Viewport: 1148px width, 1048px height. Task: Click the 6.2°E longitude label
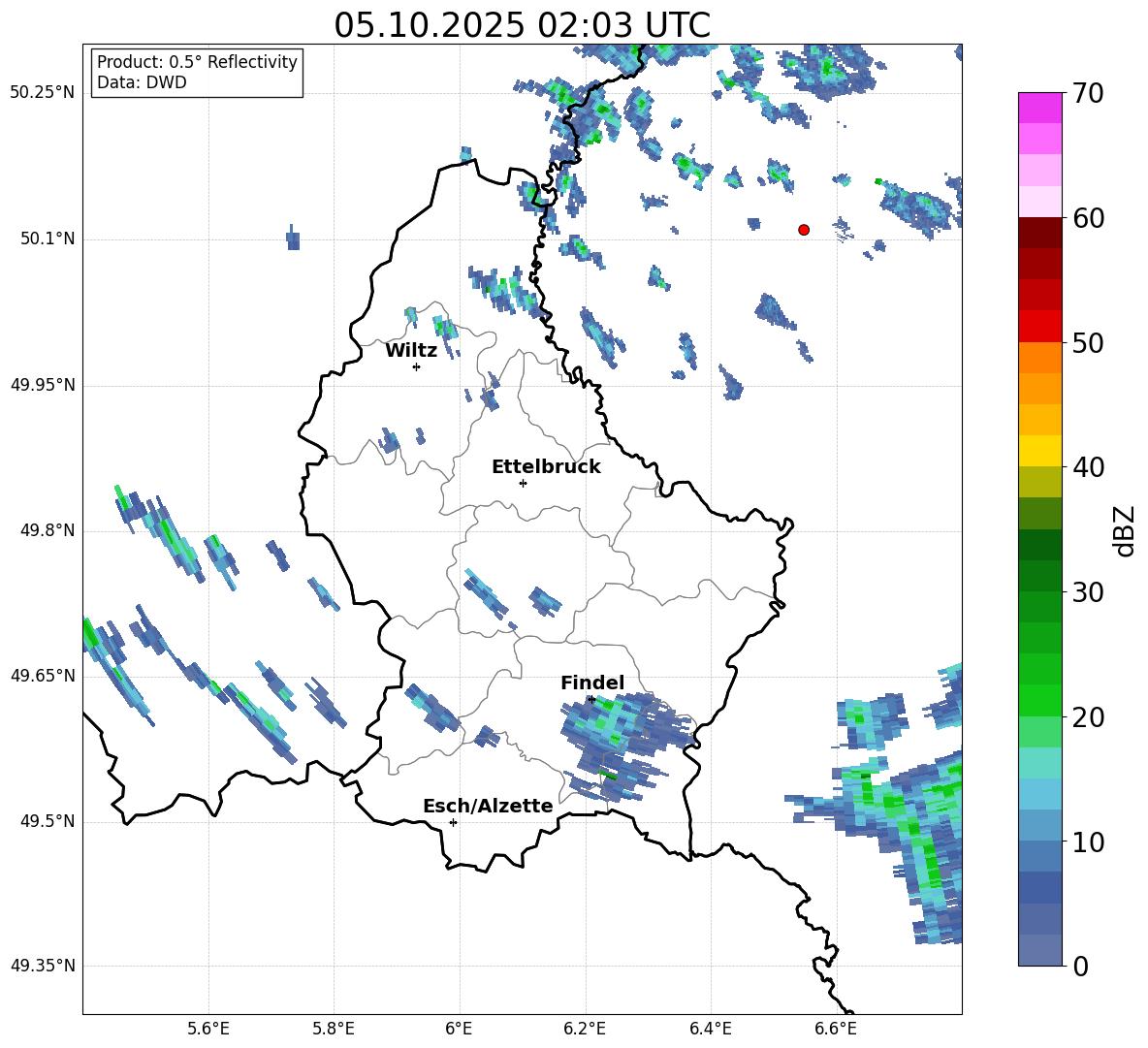point(585,1029)
